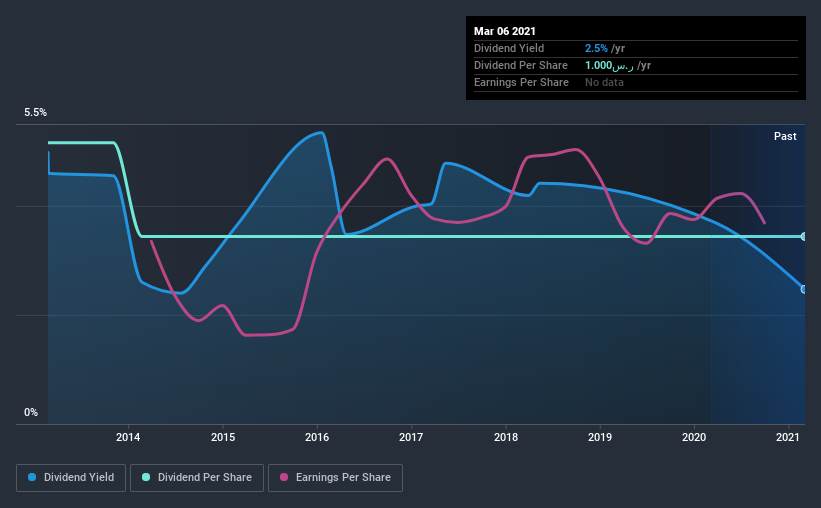The width and height of the screenshot is (821, 508).
Task: Click the 2015 x-axis label
Action: click(x=223, y=437)
